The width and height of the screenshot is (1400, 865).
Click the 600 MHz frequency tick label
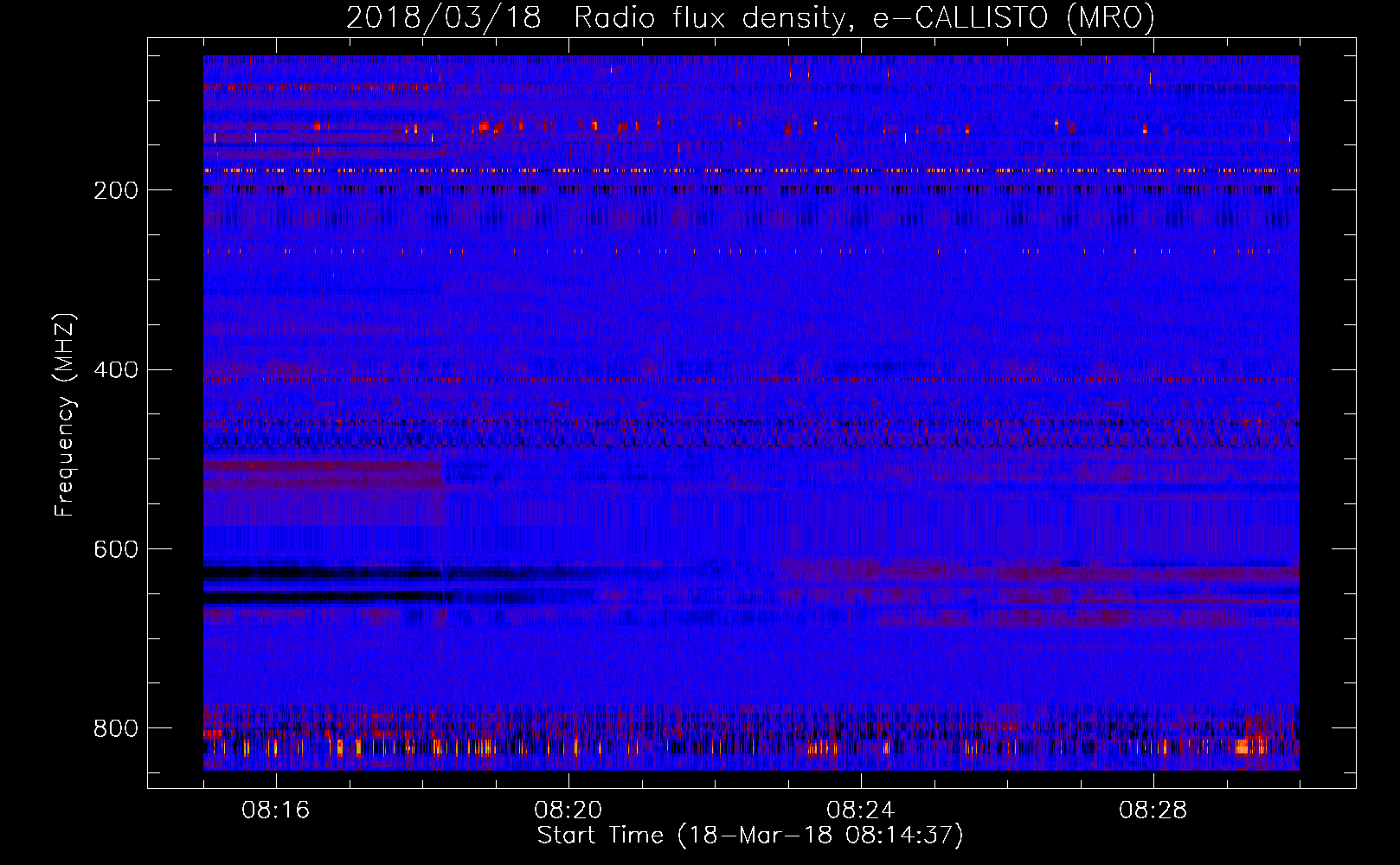(x=116, y=549)
